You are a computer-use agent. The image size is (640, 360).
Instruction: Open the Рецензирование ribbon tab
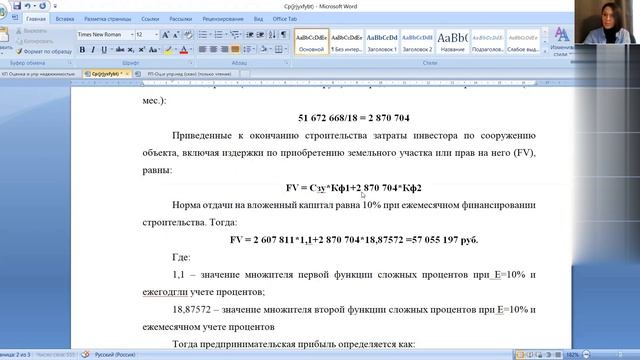[x=223, y=19]
